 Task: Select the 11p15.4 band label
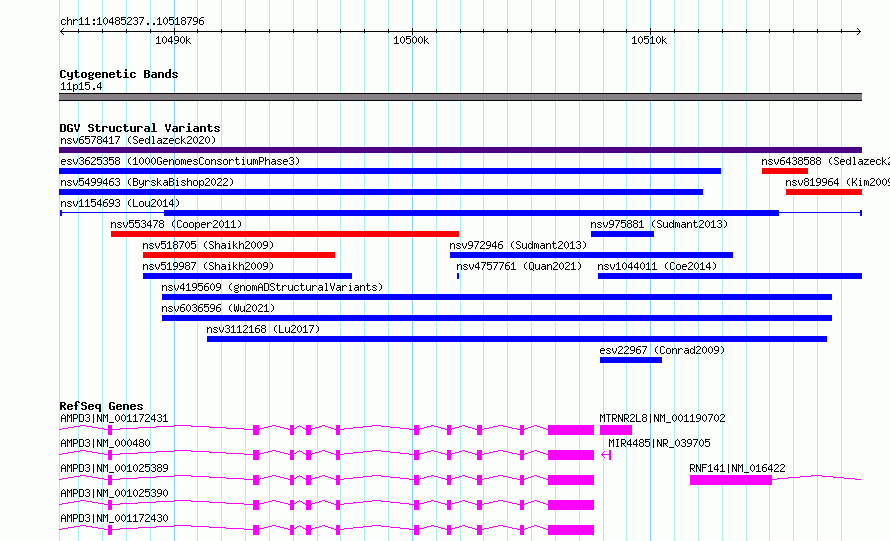click(81, 87)
